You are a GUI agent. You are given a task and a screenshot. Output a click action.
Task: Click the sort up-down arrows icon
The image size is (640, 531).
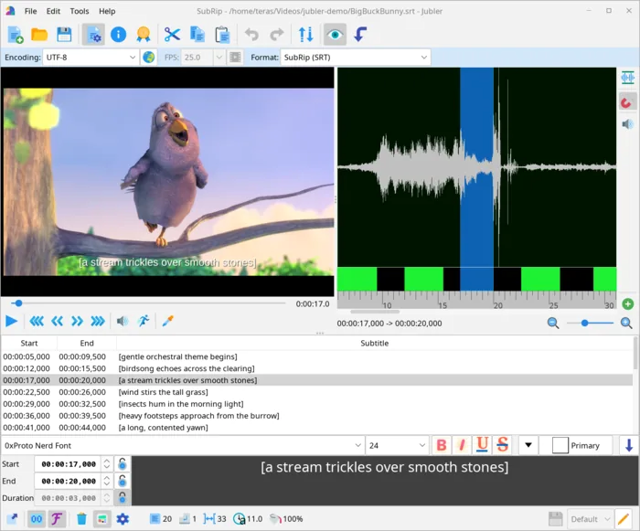pyautogui.click(x=306, y=34)
